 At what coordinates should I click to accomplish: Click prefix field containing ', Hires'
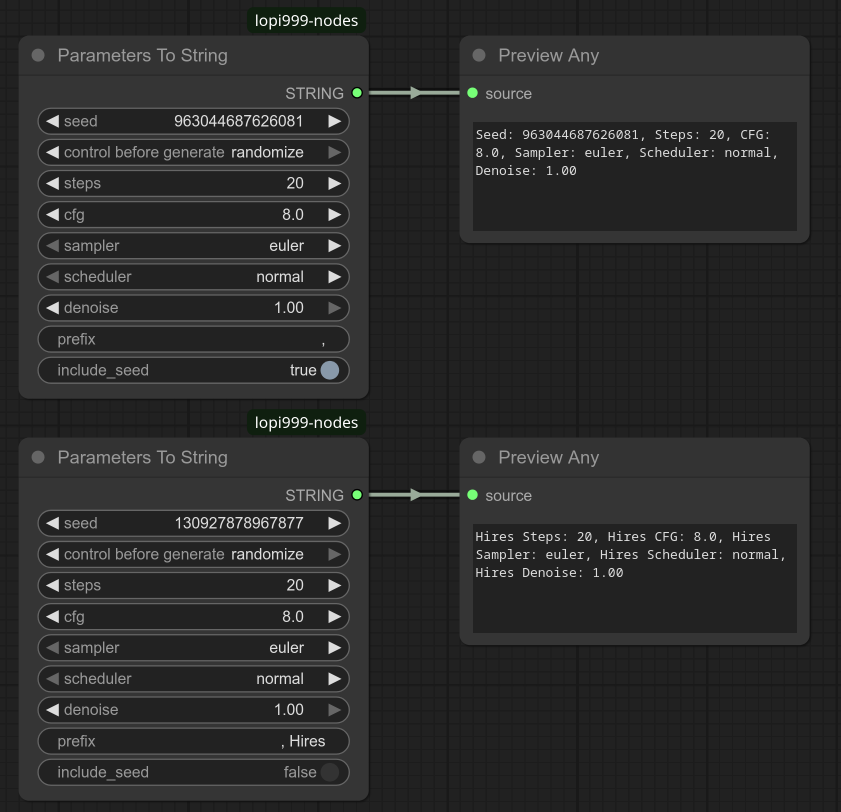[194, 741]
